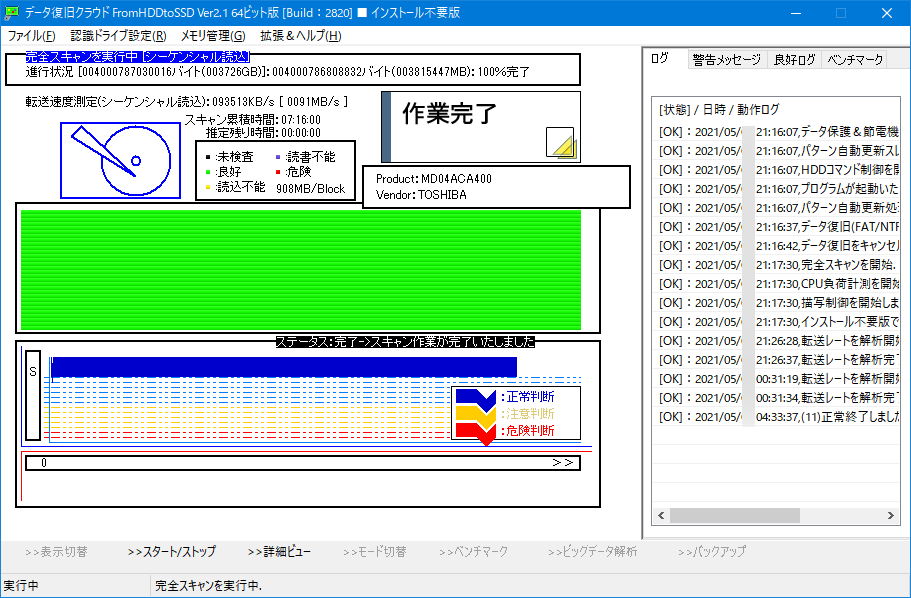Select log row 21:26:28,転送レートを解析開始

pos(776,341)
